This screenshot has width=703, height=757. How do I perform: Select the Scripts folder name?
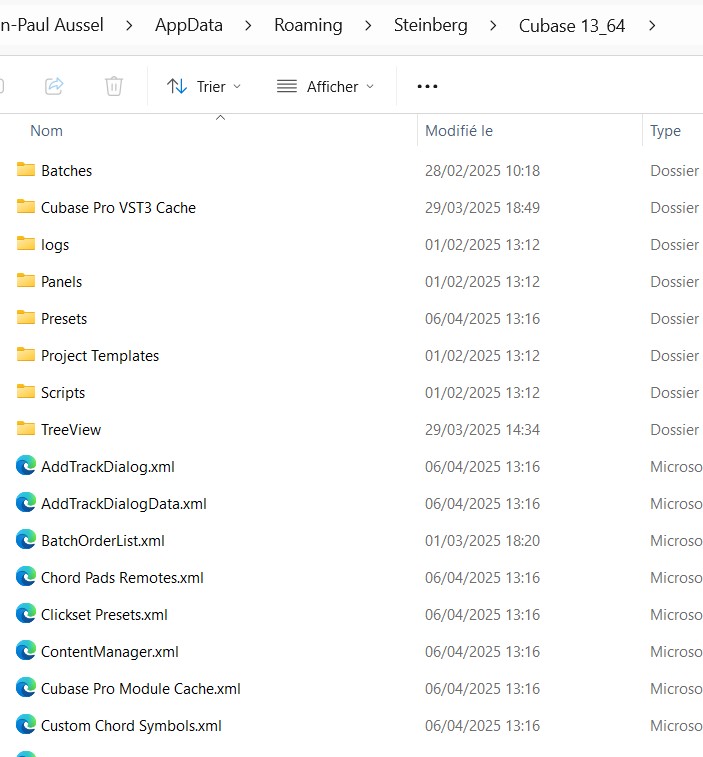click(x=63, y=393)
